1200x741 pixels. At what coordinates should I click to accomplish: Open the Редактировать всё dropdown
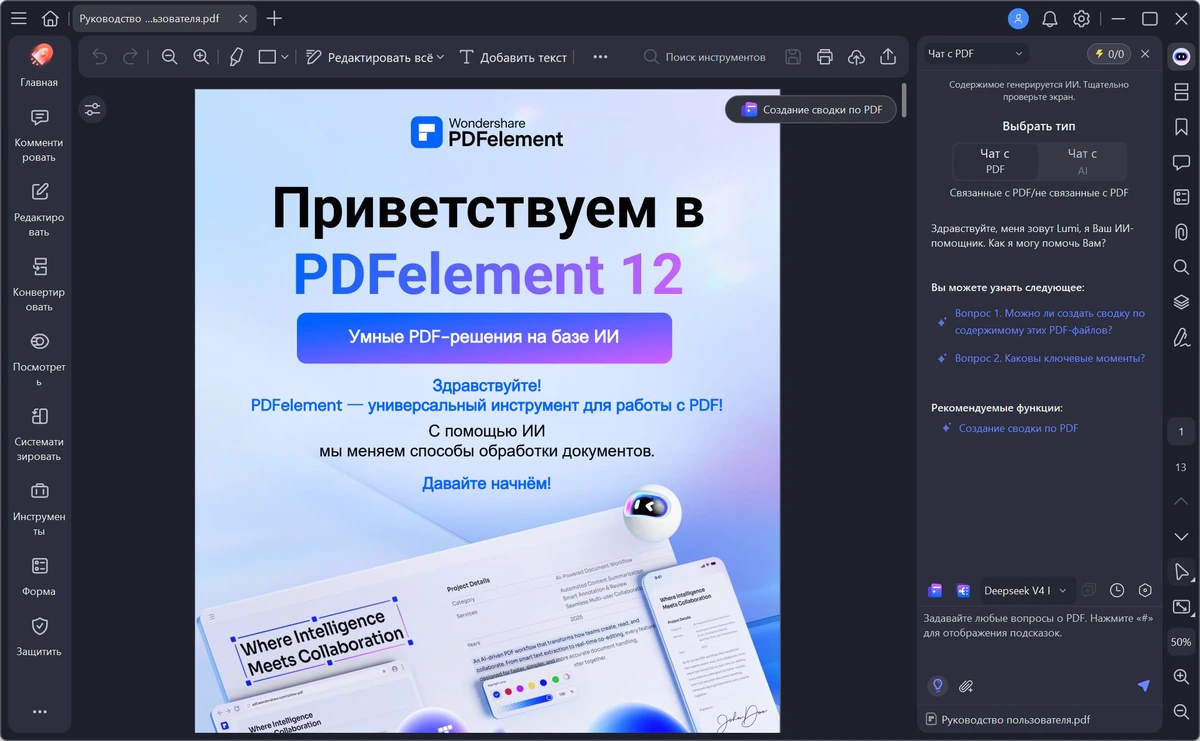(375, 57)
